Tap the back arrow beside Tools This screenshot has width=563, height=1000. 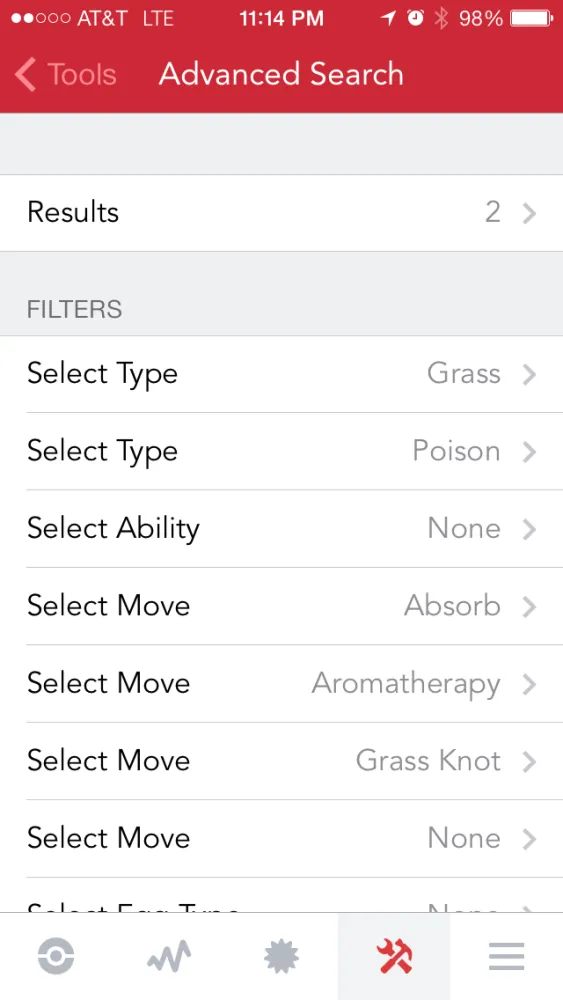click(x=26, y=75)
